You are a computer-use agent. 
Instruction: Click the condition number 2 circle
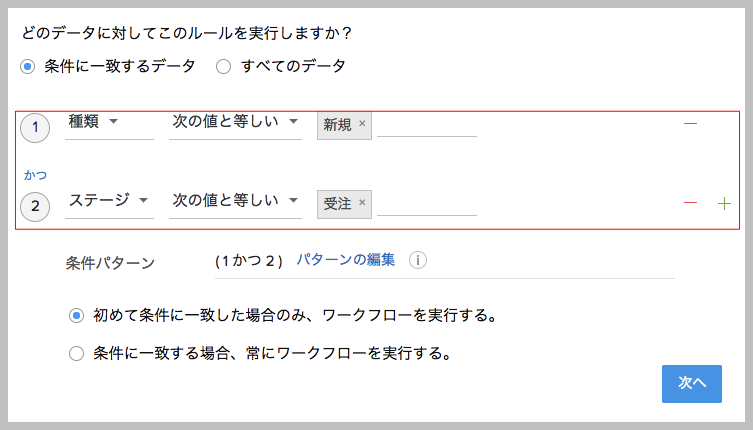coord(35,207)
